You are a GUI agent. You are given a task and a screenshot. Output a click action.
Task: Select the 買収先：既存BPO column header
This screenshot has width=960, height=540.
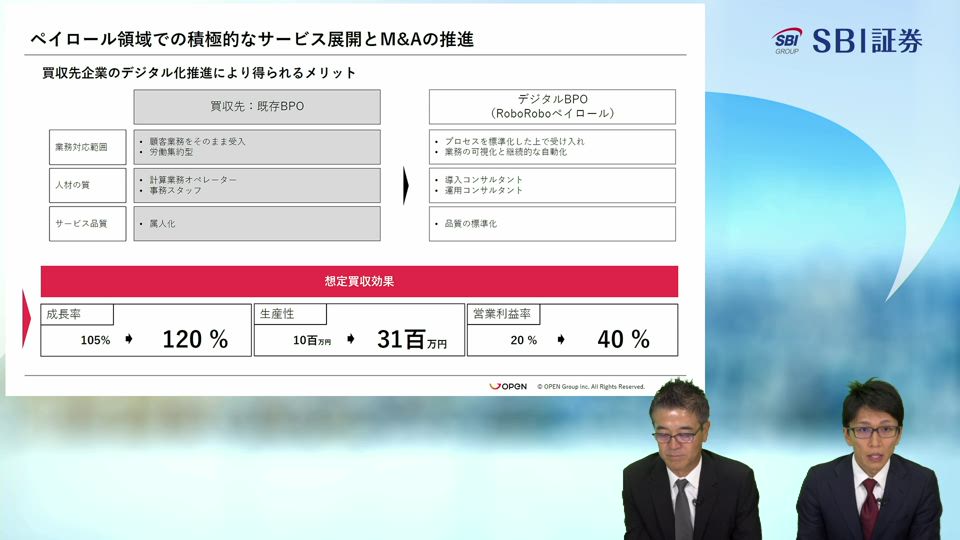point(257,107)
